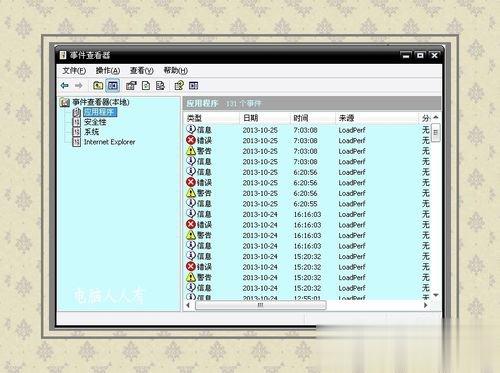
Task: Click the info icon in the 6:20:55 row
Action: coord(191,203)
